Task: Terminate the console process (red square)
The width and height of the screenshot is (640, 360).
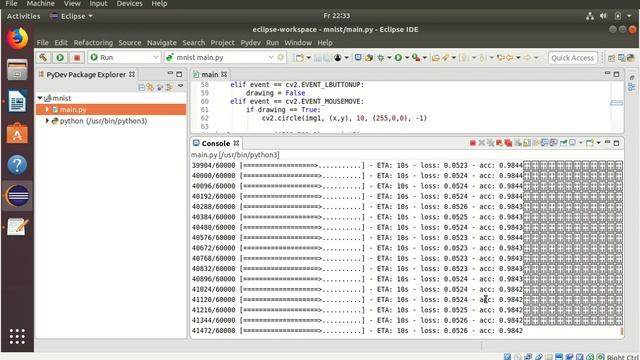Action: pos(473,143)
